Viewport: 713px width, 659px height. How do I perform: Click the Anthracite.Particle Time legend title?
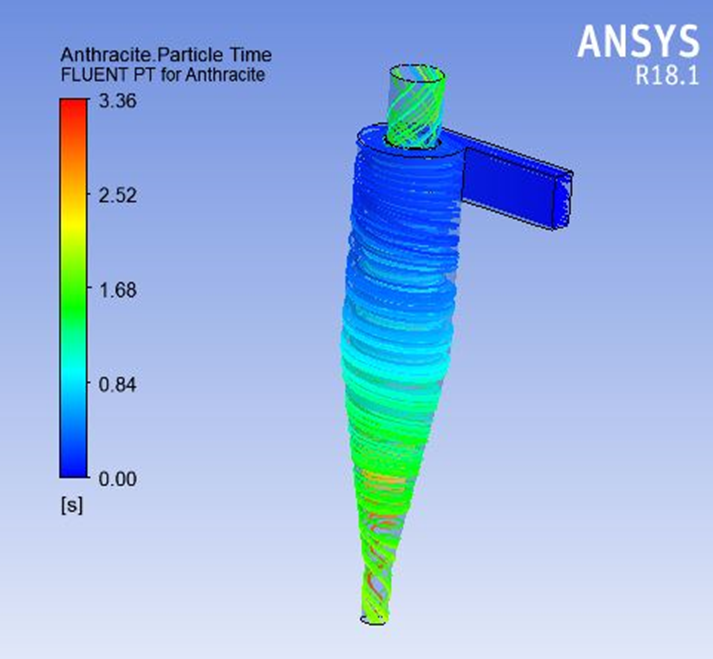tap(166, 55)
